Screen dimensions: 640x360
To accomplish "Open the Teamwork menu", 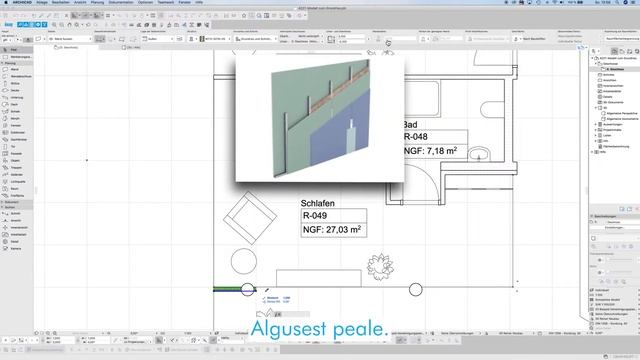I will 166,2.
